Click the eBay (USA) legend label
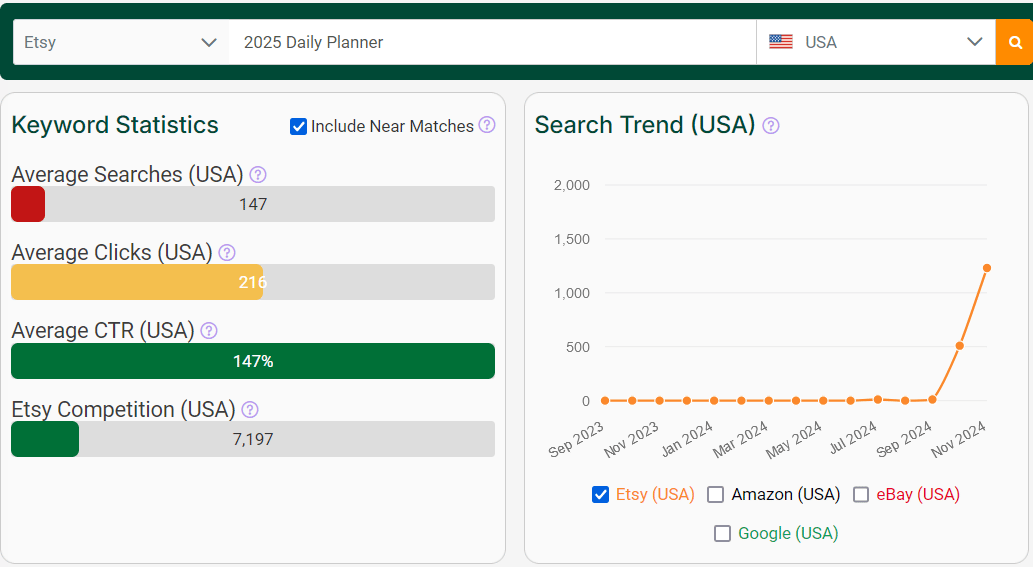This screenshot has height=567, width=1033. 918,495
